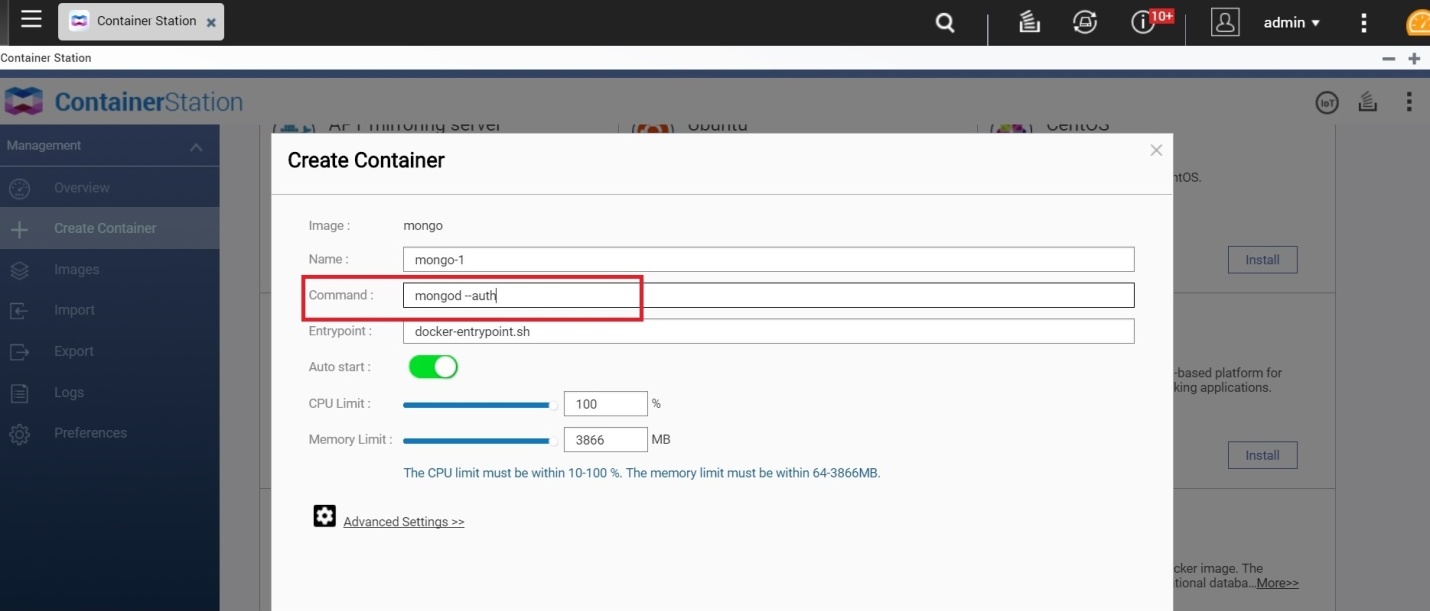Viewport: 1430px width, 611px height.
Task: Open notifications info icon with 10+ badge
Action: pyautogui.click(x=1143, y=22)
